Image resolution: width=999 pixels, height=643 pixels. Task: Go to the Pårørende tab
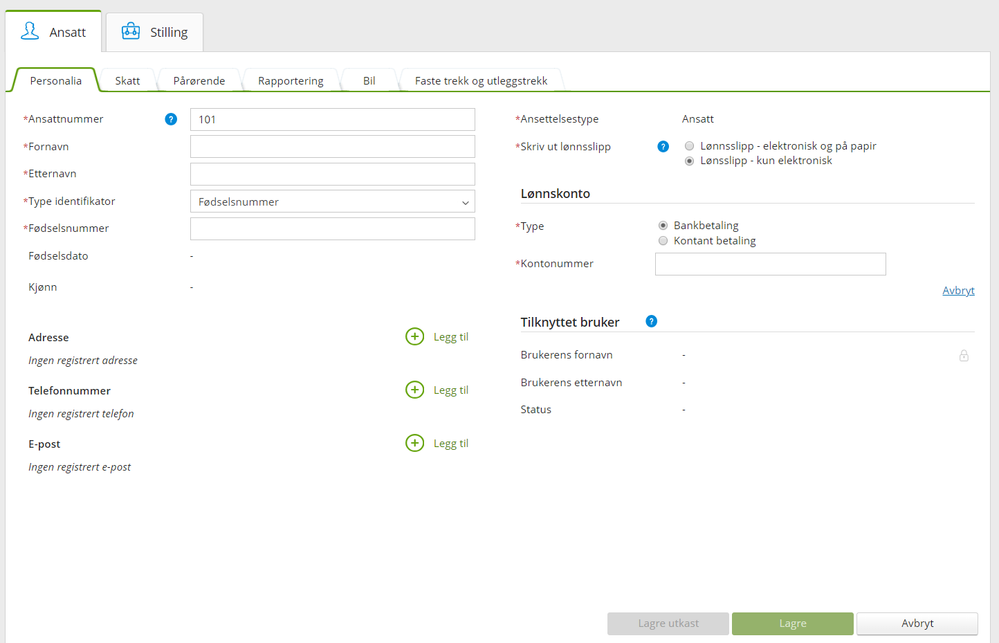(199, 81)
